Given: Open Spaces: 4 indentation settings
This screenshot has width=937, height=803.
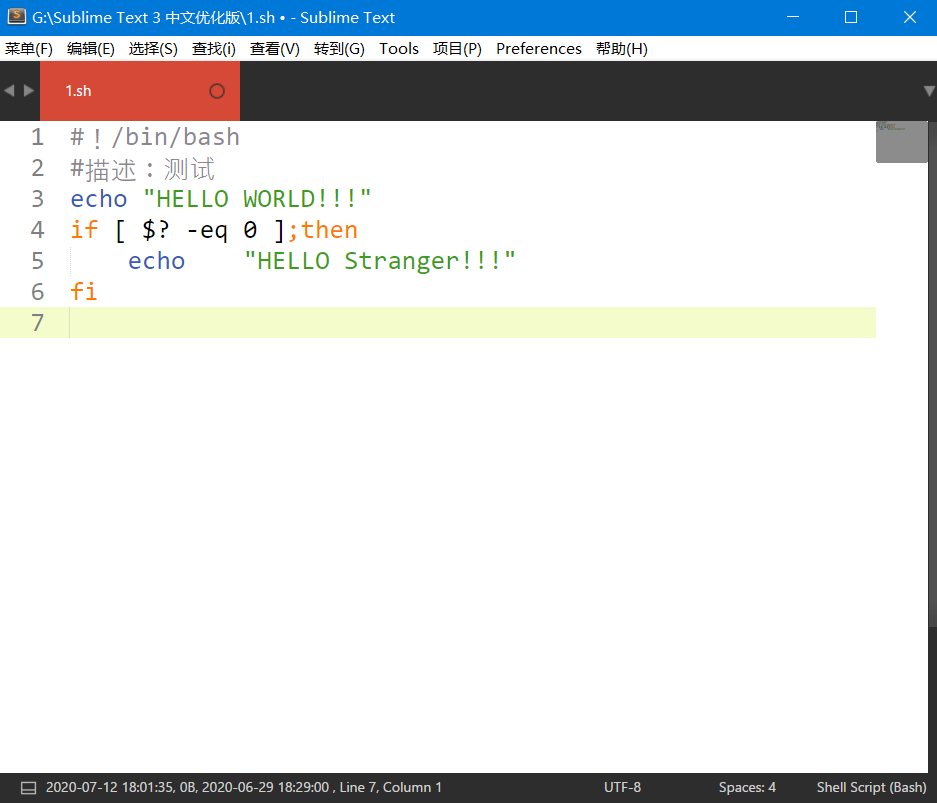Looking at the screenshot, I should (747, 787).
